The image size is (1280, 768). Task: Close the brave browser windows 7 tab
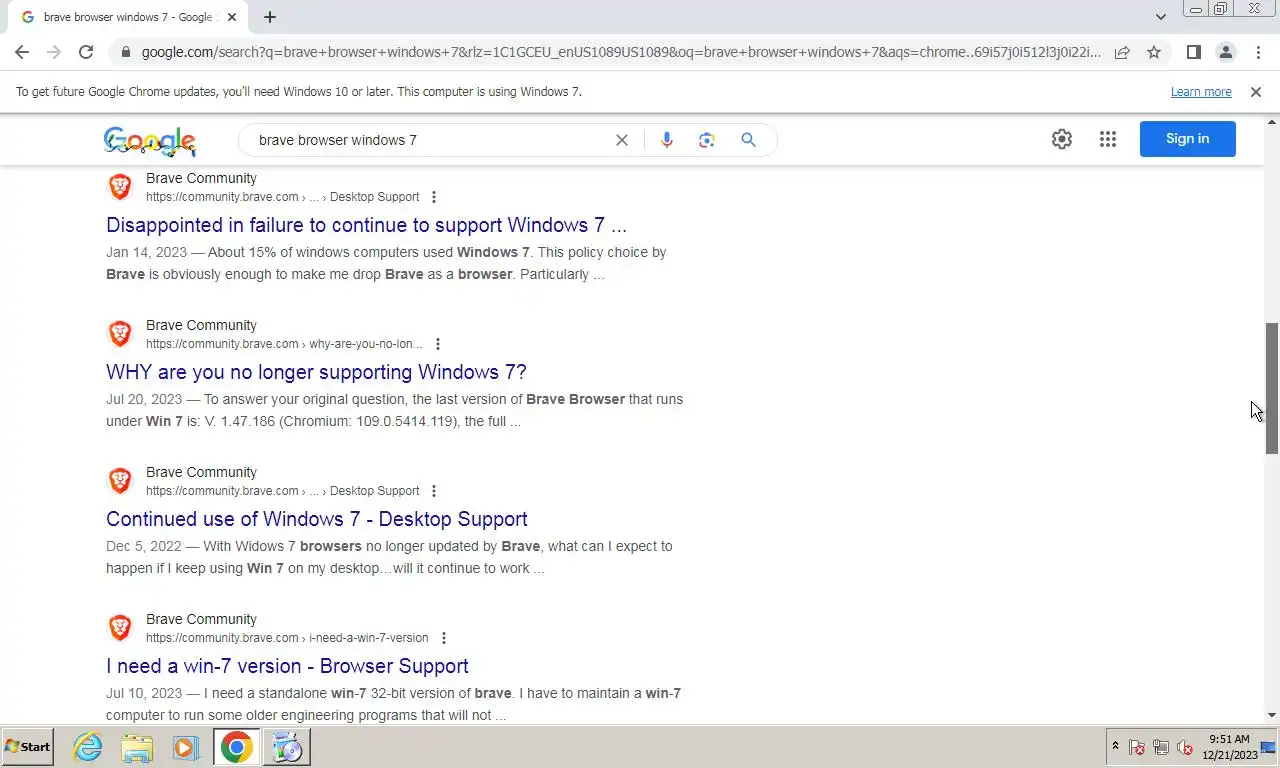pyautogui.click(x=232, y=17)
